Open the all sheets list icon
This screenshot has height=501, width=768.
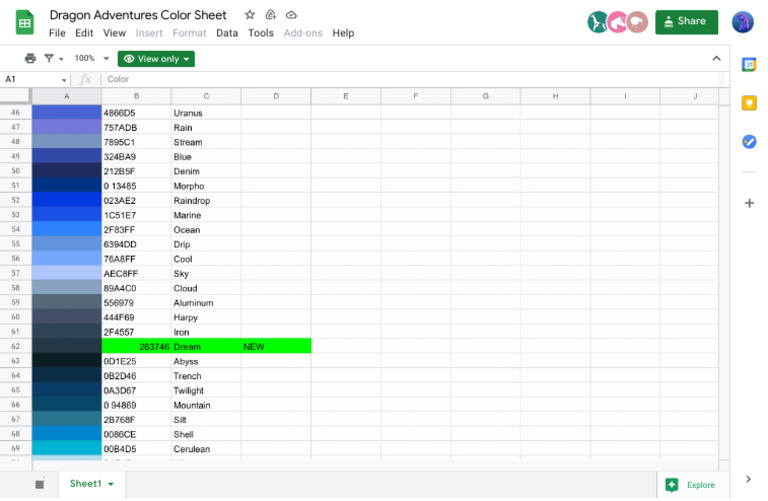point(40,484)
